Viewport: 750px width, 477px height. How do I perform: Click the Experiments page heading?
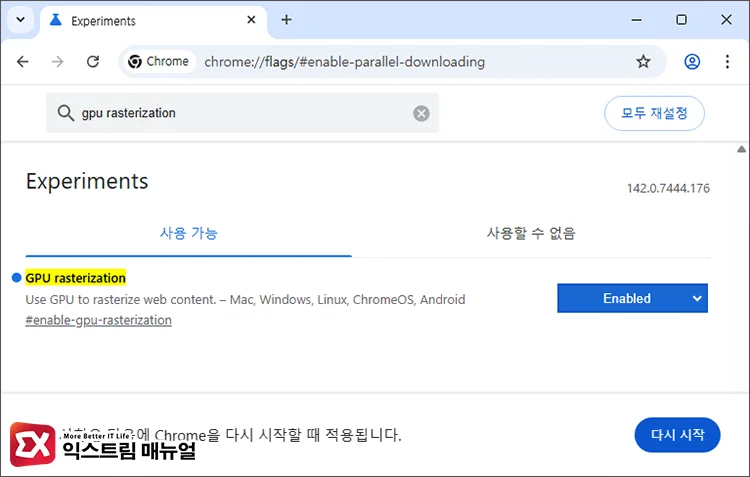pos(87,181)
